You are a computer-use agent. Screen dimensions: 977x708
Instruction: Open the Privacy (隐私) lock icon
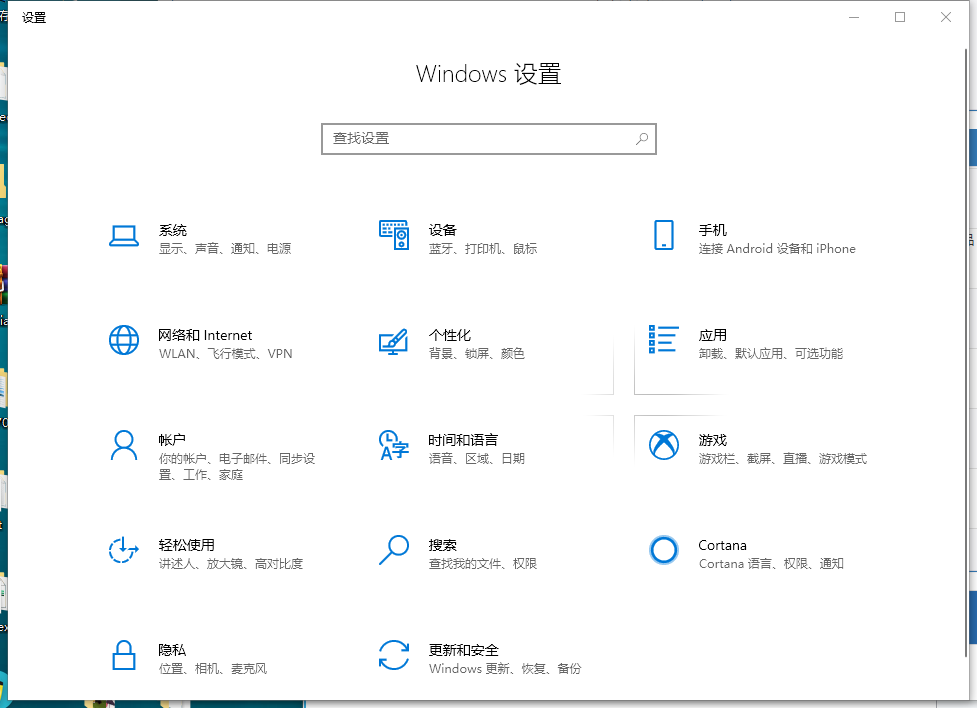[x=124, y=656]
